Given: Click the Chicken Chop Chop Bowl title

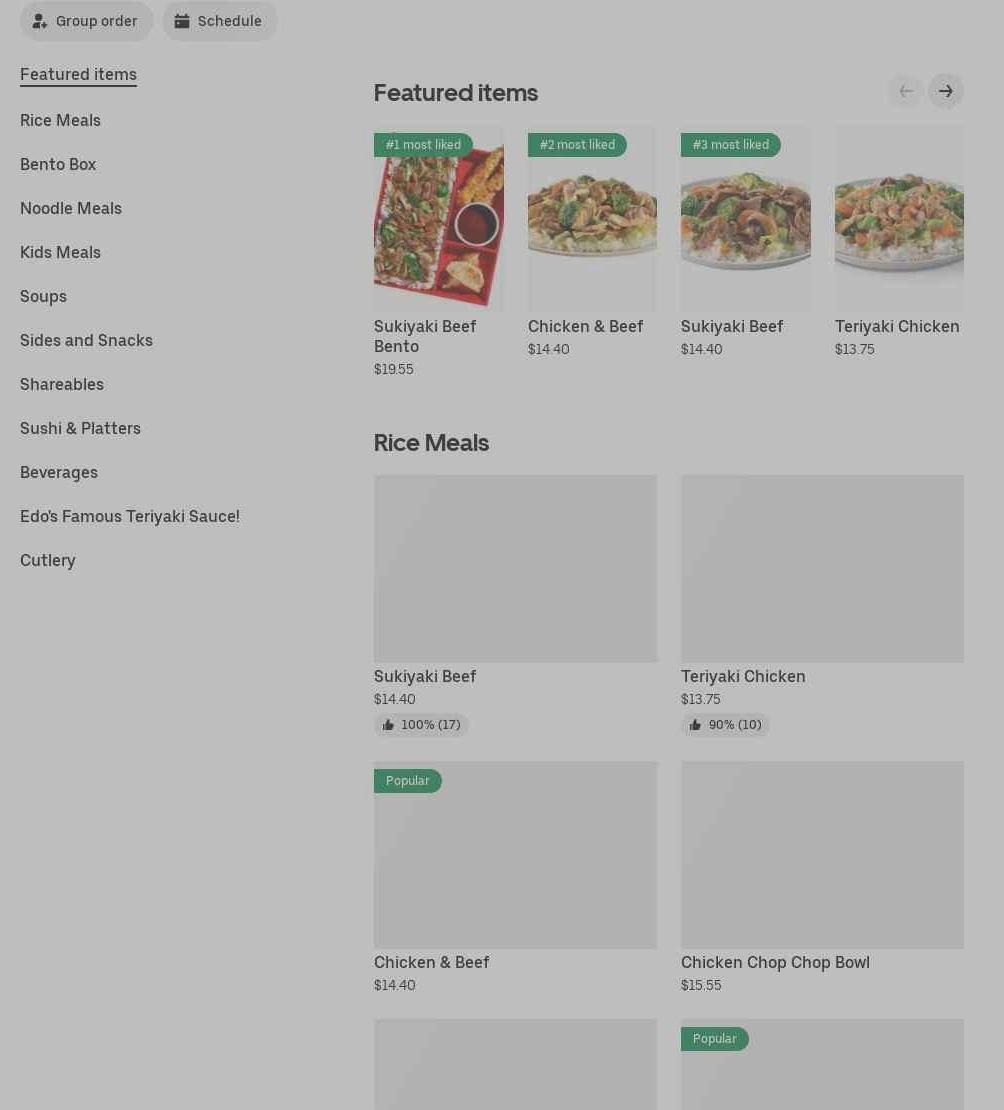Looking at the screenshot, I should (x=775, y=962).
